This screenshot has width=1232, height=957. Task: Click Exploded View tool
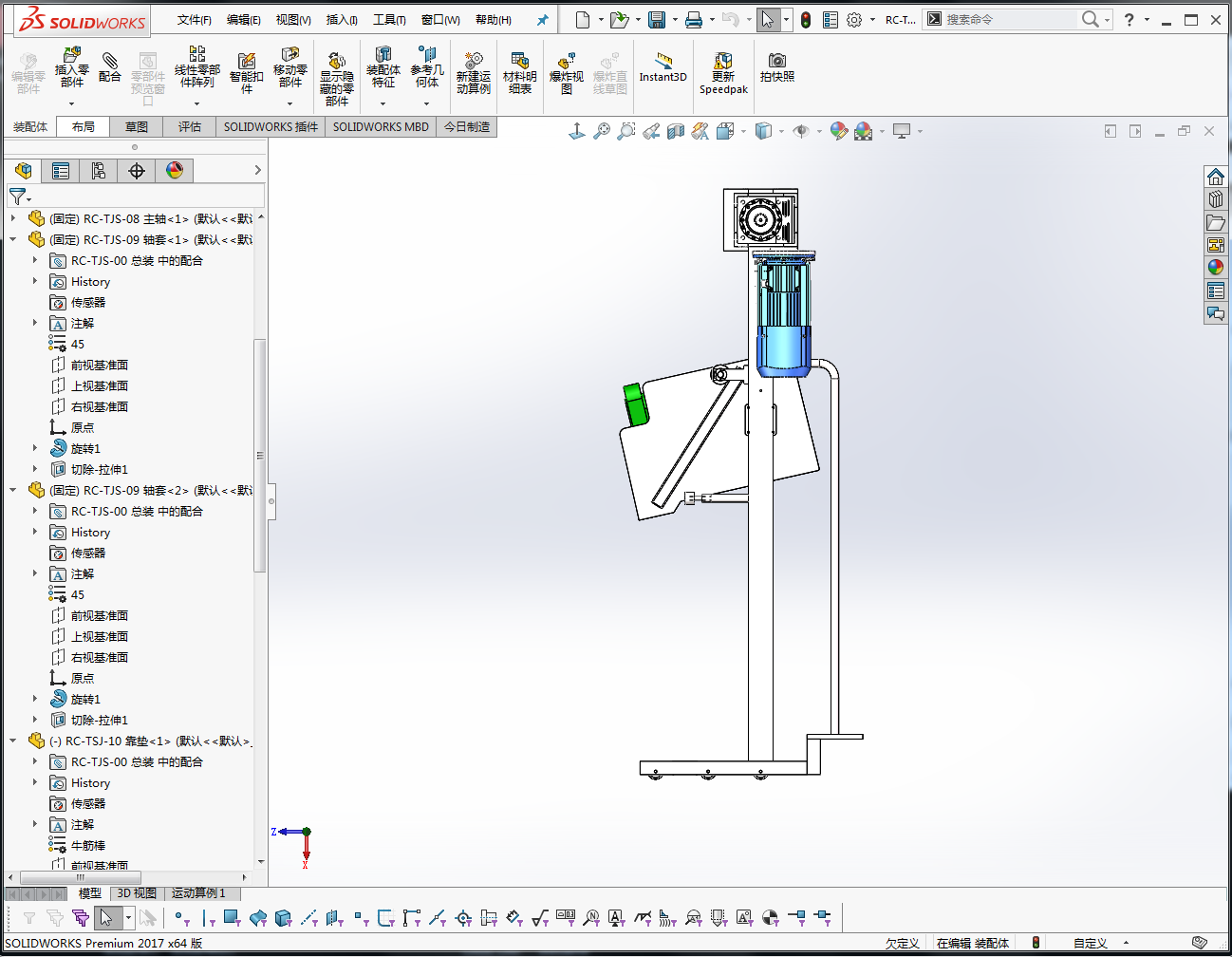pos(566,74)
